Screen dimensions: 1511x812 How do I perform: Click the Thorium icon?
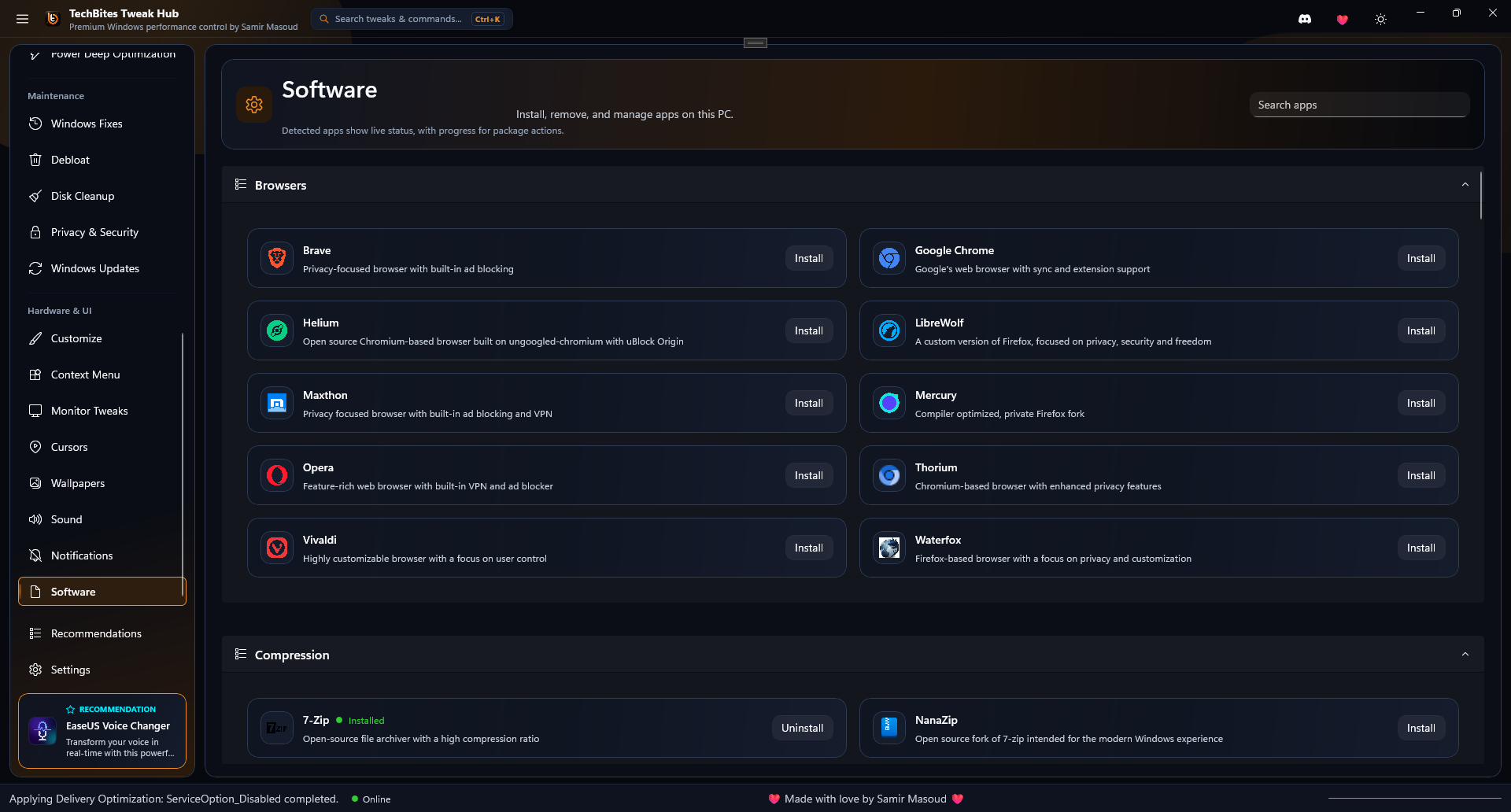pyautogui.click(x=889, y=475)
